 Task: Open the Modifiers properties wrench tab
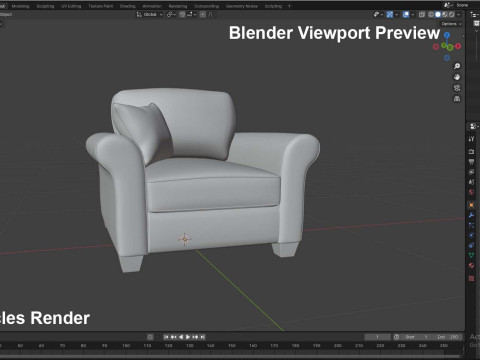pyautogui.click(x=471, y=215)
